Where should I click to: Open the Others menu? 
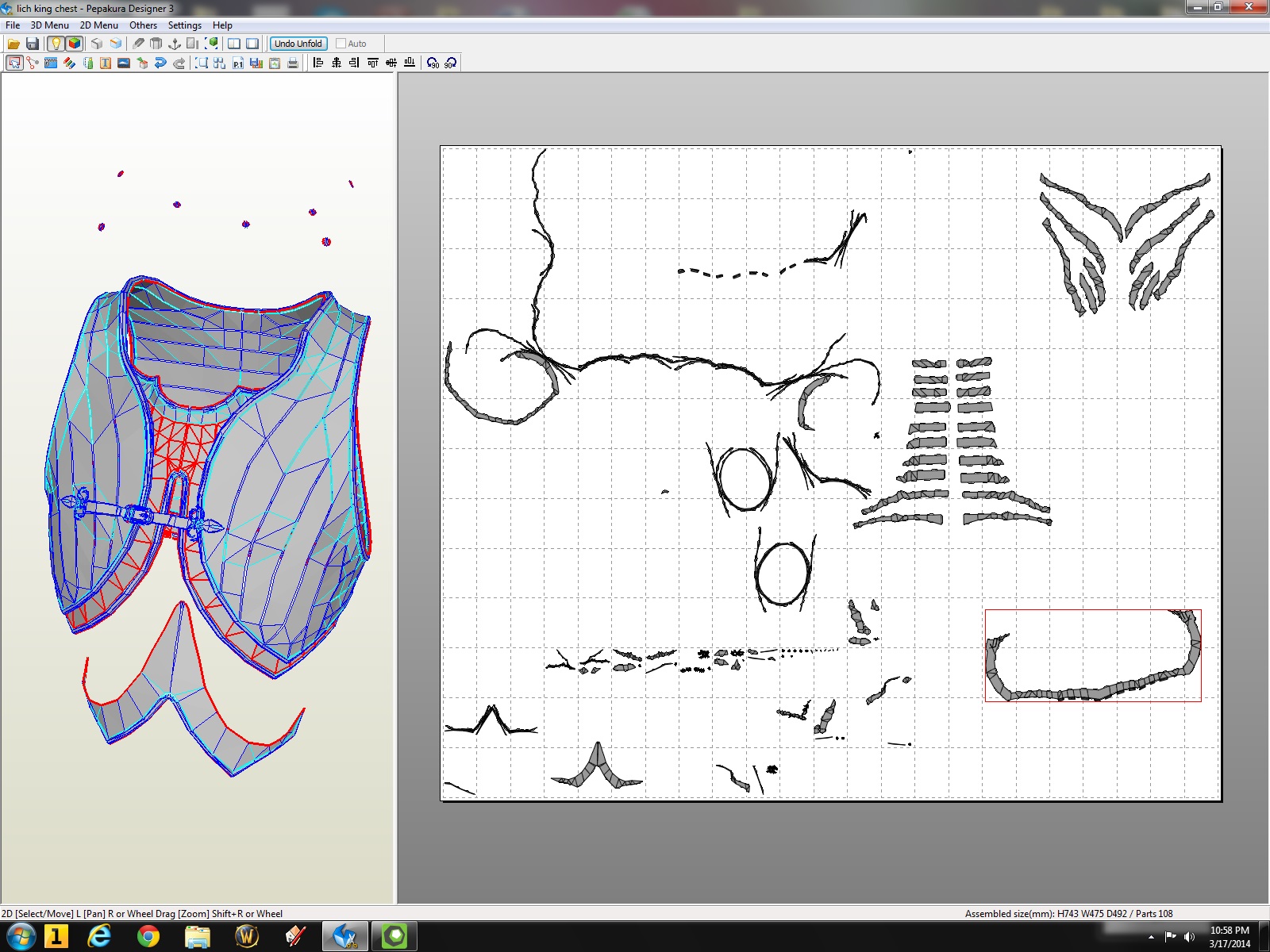[144, 25]
